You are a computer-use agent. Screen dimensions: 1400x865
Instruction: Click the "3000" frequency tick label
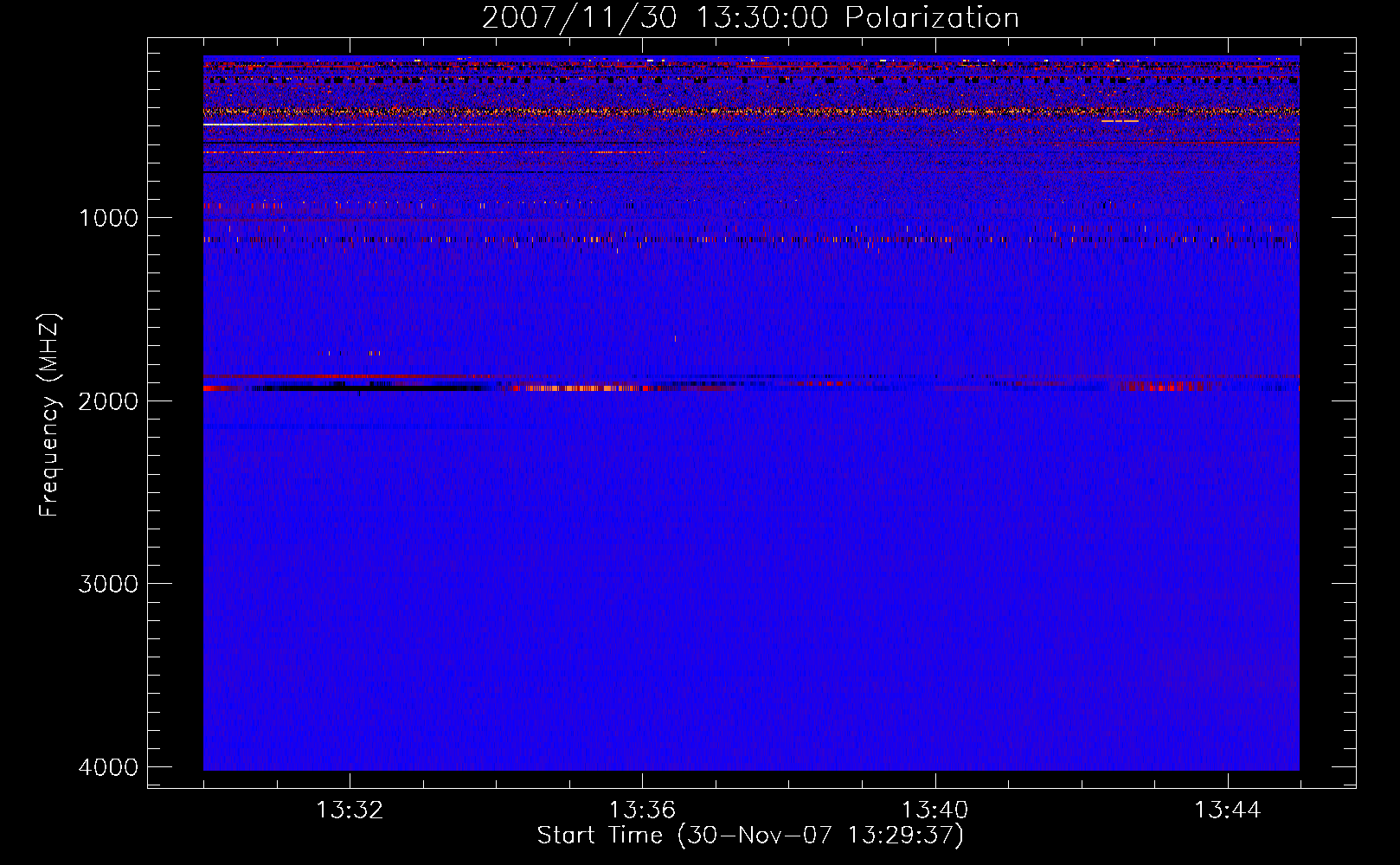pos(108,584)
